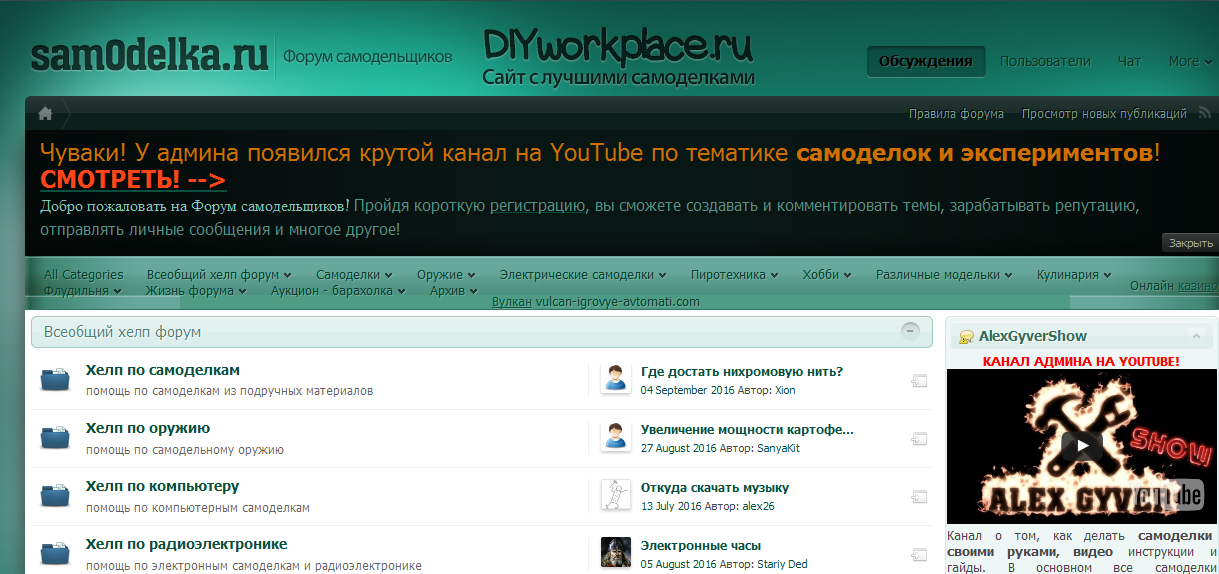
Task: Go to forum home via house icon
Action: coord(45,113)
